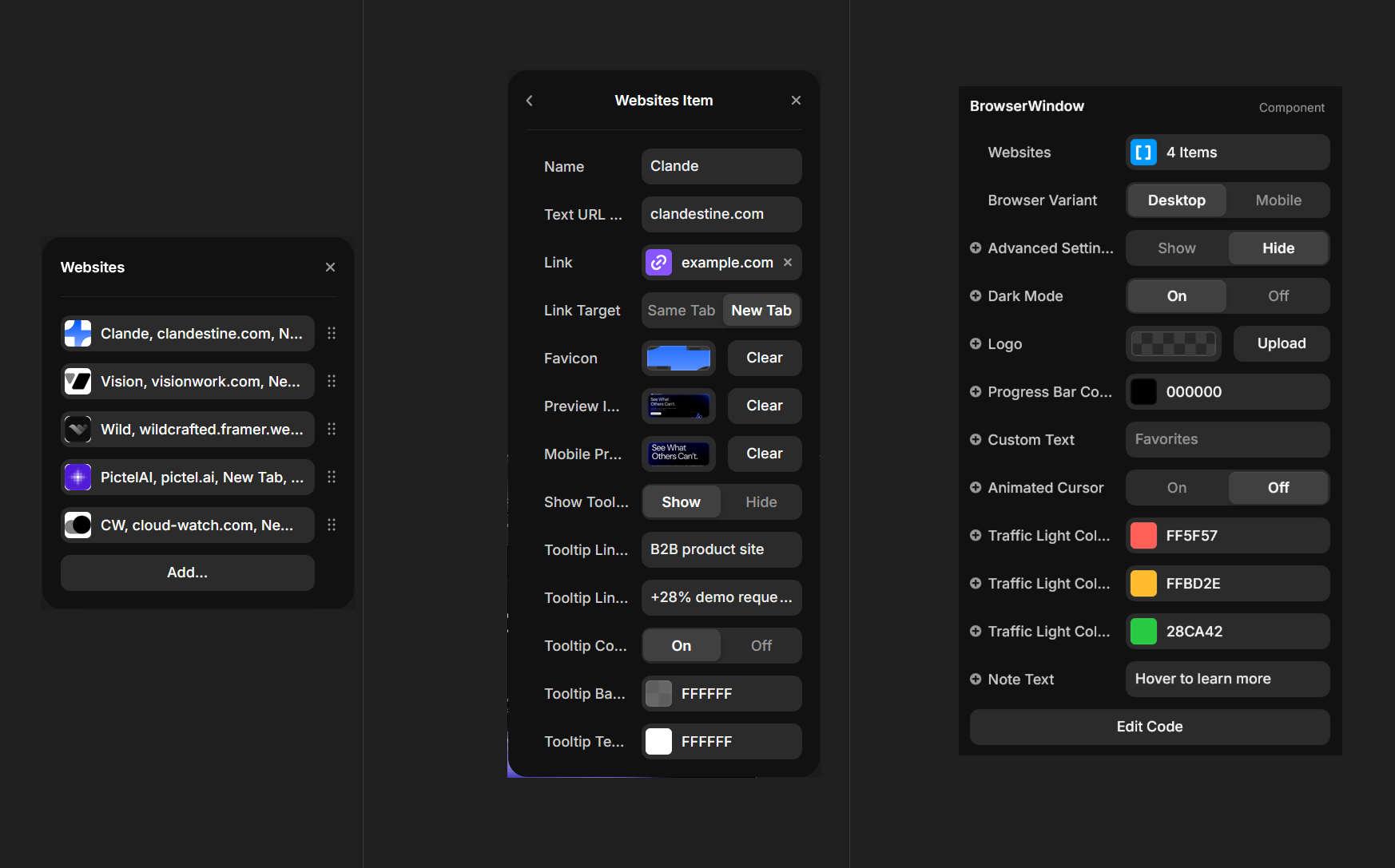This screenshot has width=1395, height=868.
Task: Enable the Animated Cursor
Action: click(1176, 487)
